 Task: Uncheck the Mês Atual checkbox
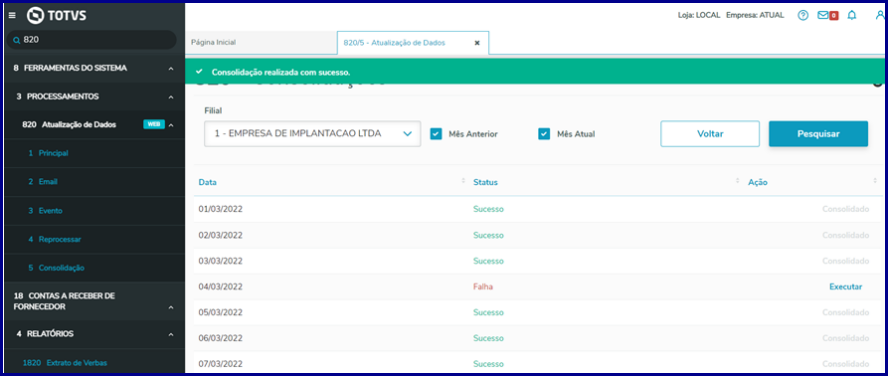[x=544, y=134]
